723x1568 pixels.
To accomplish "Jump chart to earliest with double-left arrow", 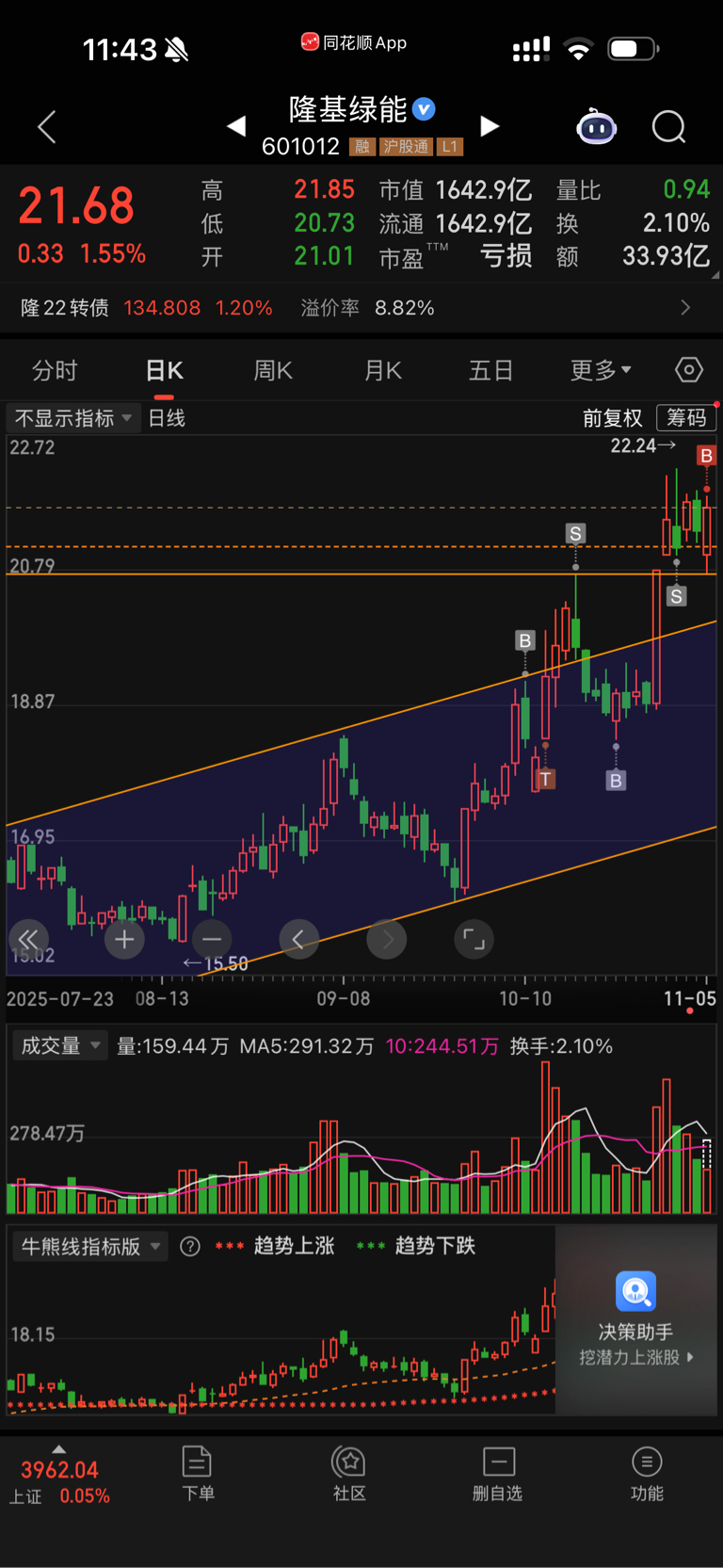I will [x=28, y=939].
